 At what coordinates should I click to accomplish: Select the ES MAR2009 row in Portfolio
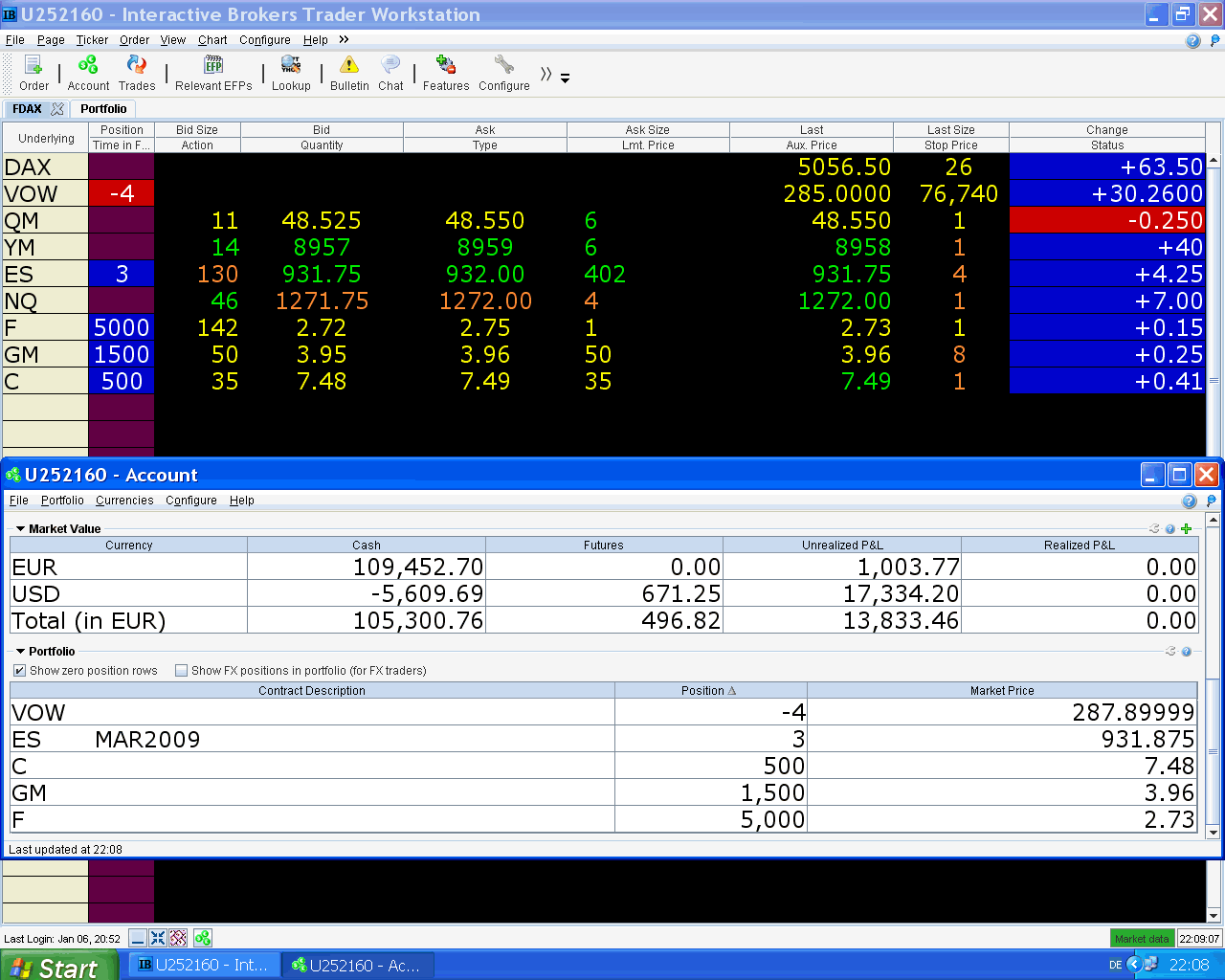pos(604,739)
